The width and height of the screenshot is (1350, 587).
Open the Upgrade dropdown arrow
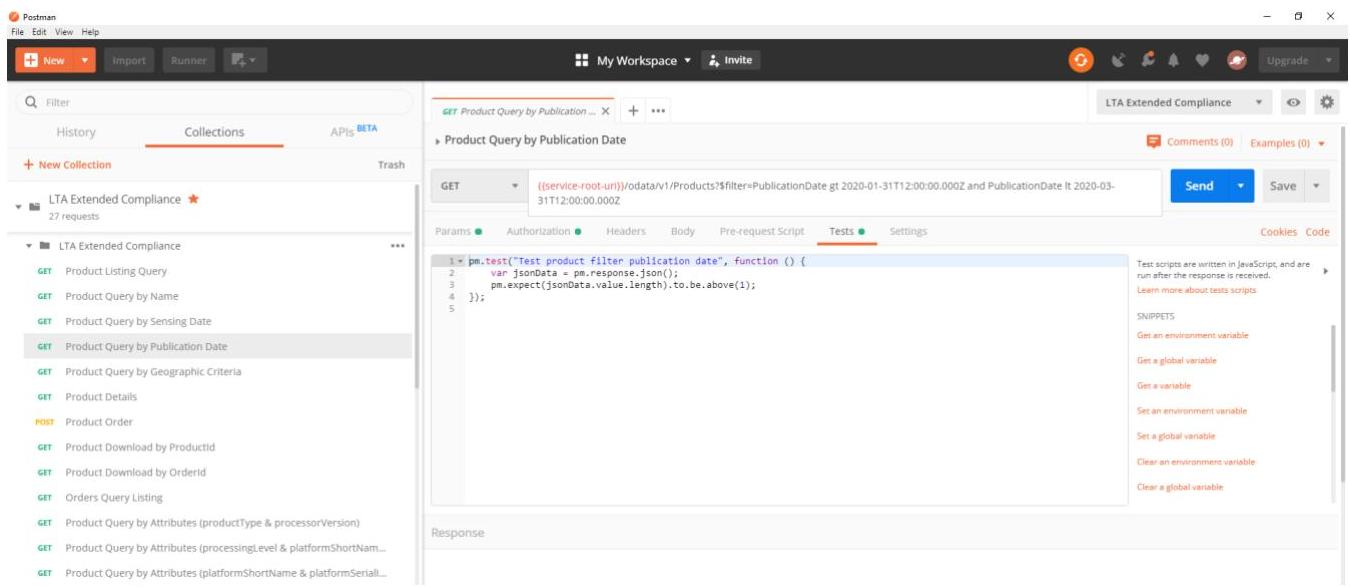1329,61
